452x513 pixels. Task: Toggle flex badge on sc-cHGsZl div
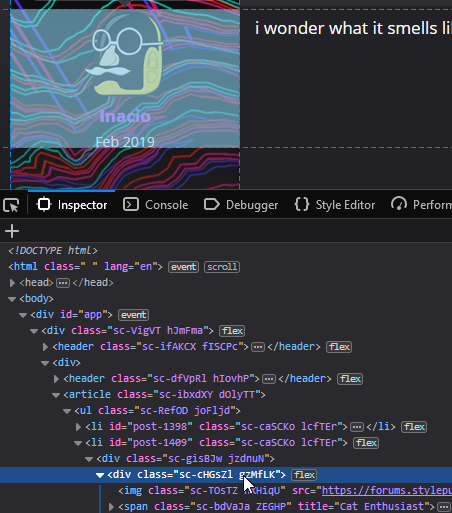(304, 475)
